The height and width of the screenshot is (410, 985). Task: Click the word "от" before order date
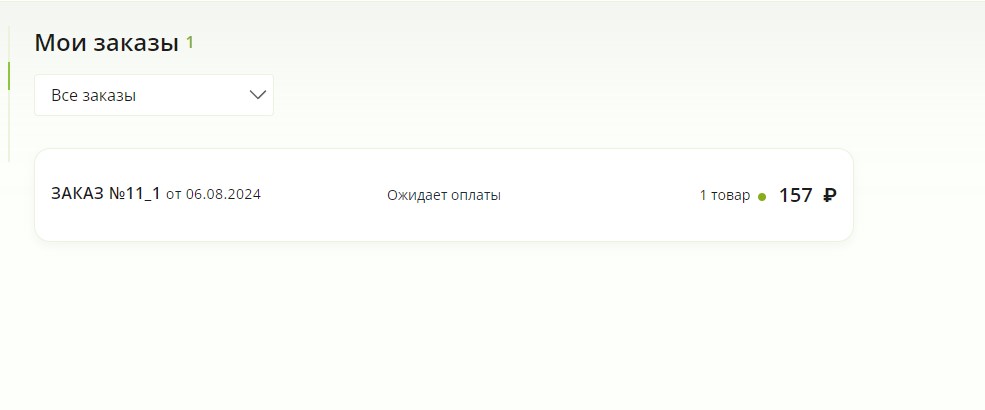173,195
